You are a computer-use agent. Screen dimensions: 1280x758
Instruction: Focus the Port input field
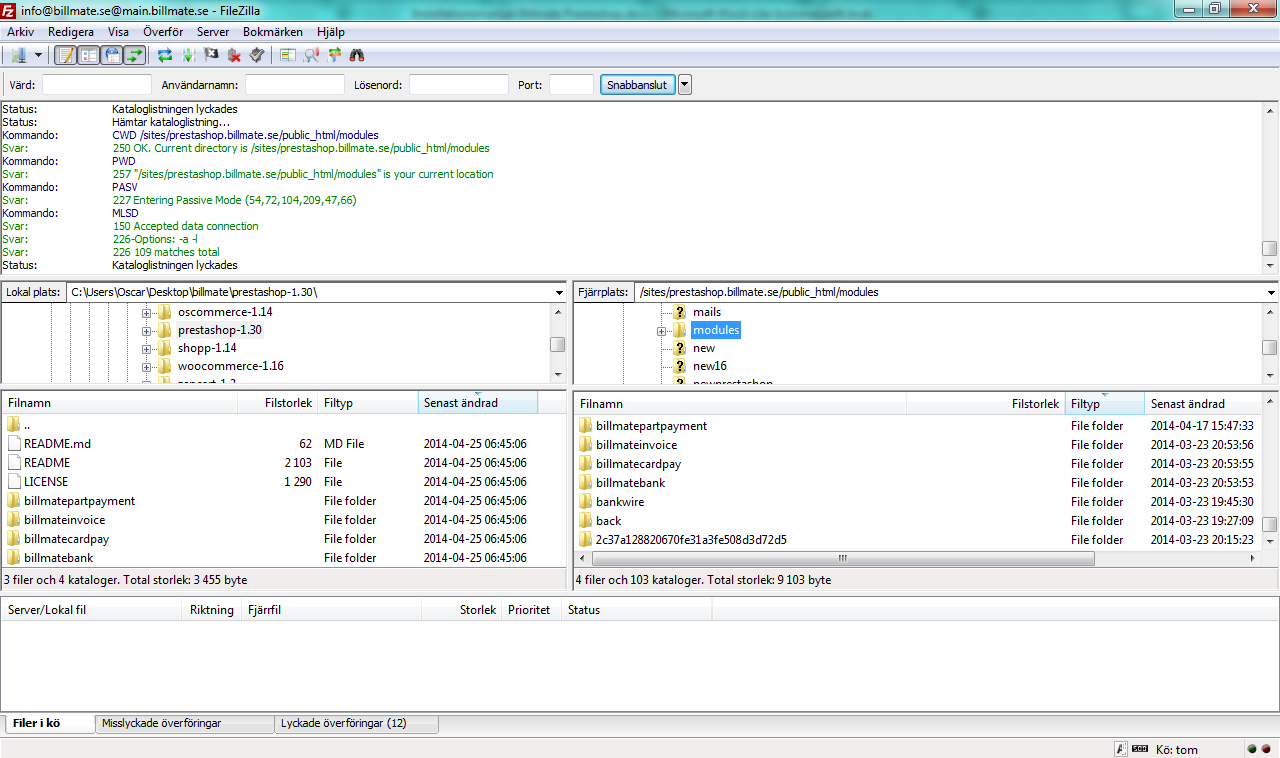point(572,85)
